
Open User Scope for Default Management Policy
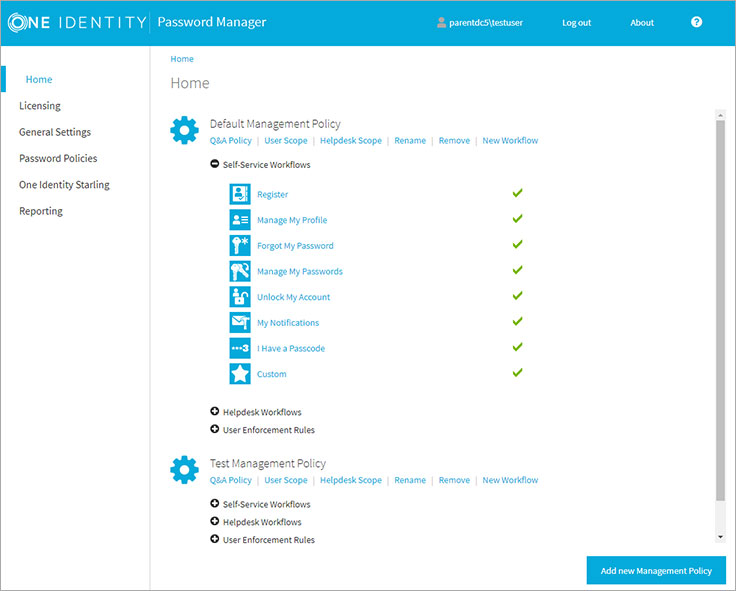click(x=286, y=140)
